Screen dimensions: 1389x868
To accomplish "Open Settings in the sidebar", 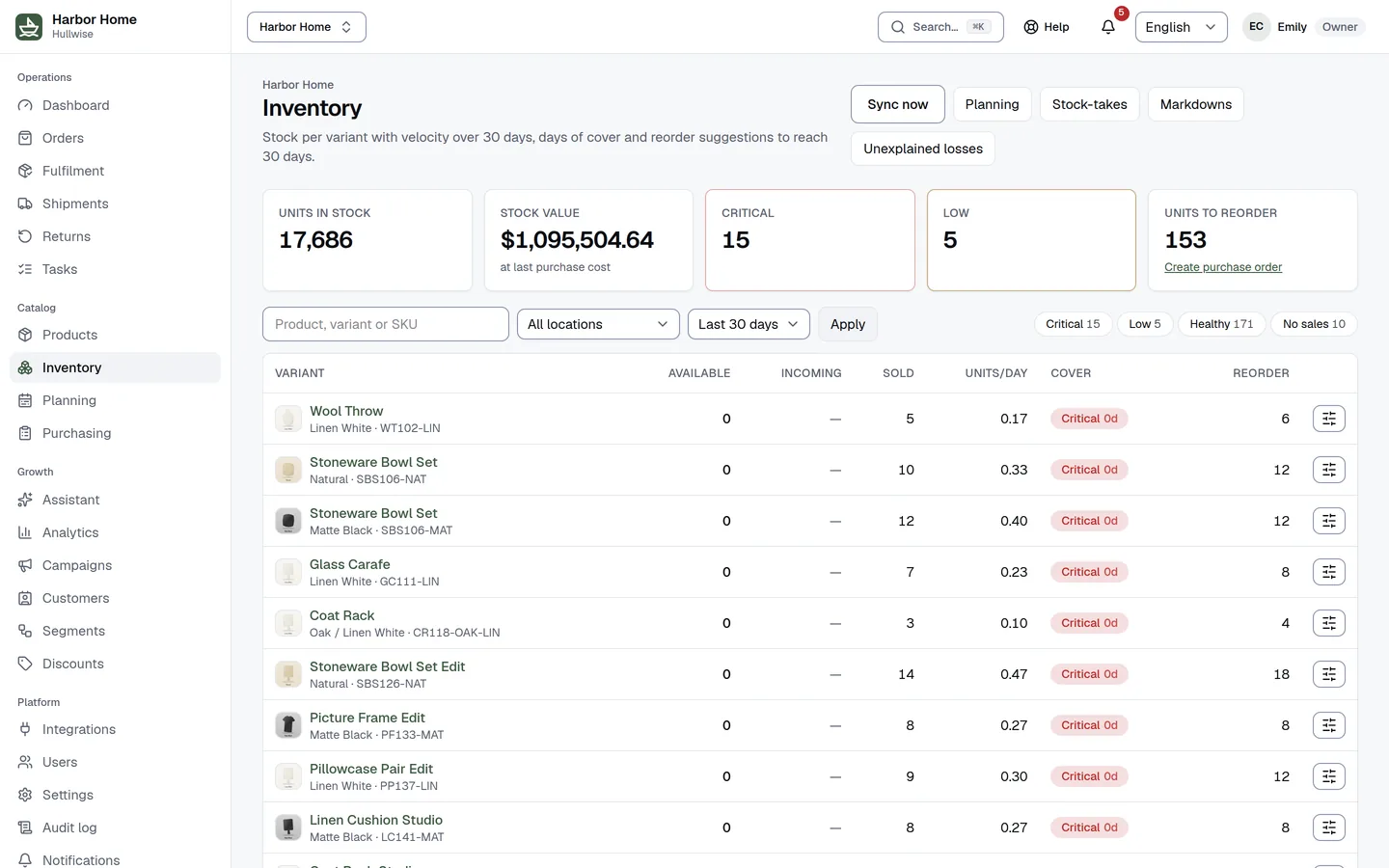I will [115, 795].
